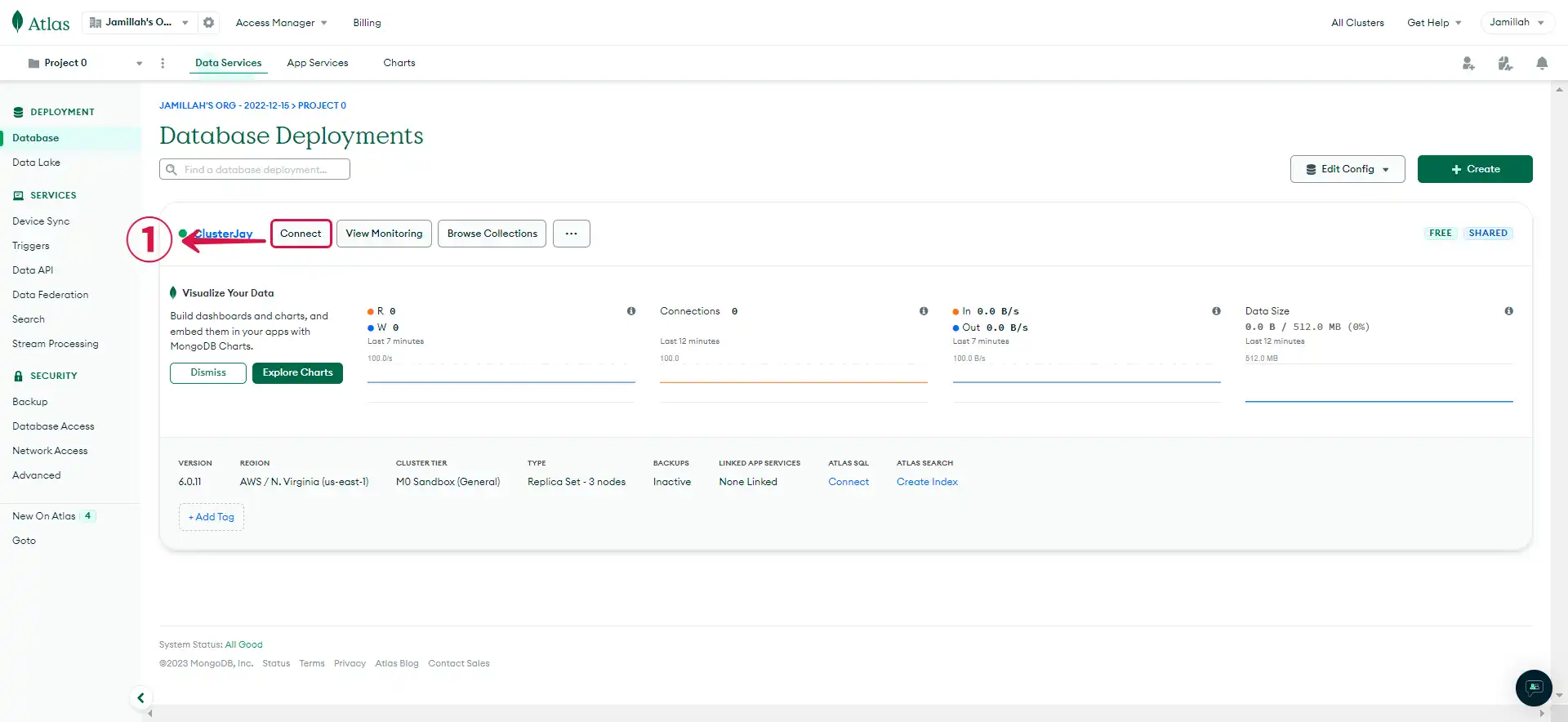Image resolution: width=1568 pixels, height=722 pixels.
Task: Click the search magnifier icon in deployment finder
Action: point(171,170)
